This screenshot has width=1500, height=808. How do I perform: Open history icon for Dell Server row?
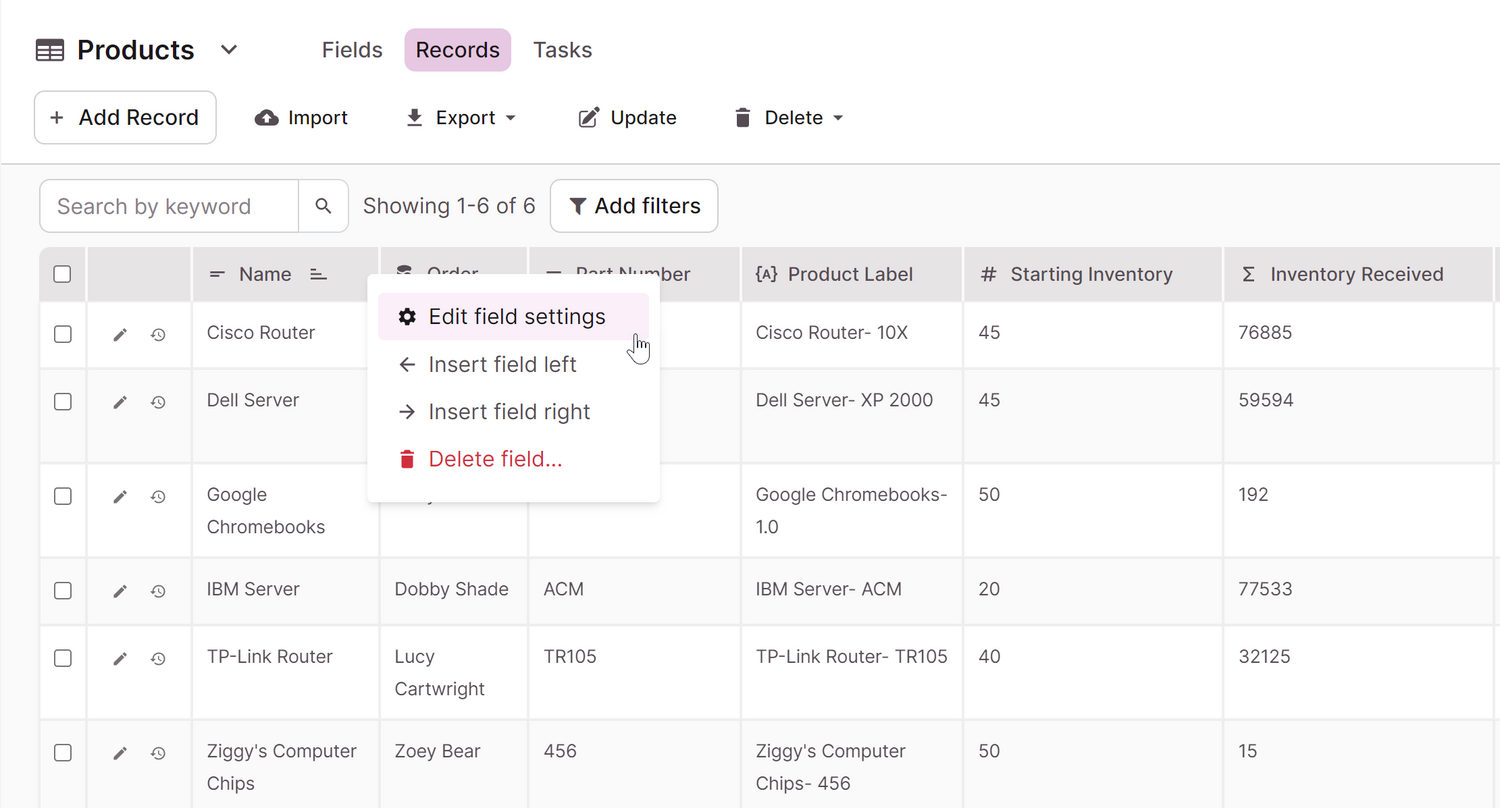point(158,402)
